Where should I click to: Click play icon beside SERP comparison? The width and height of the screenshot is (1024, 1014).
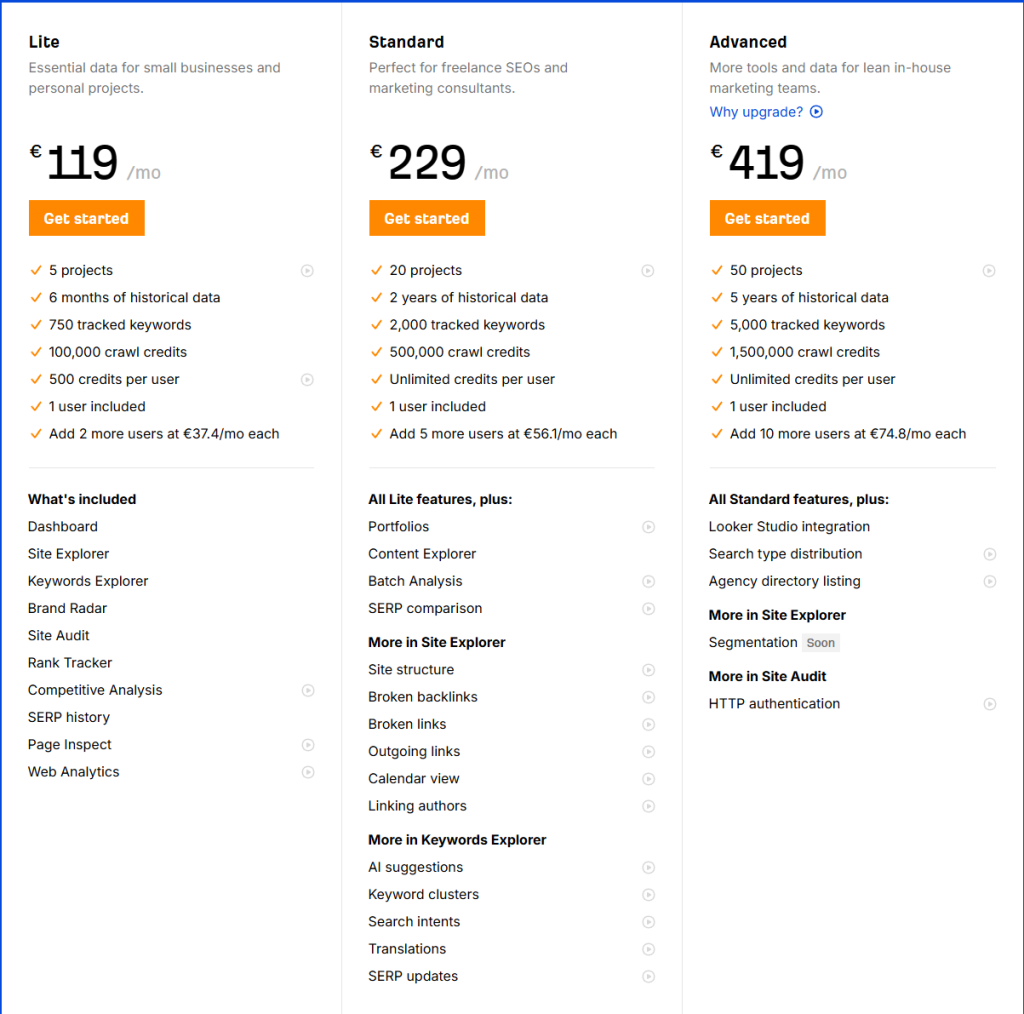coord(648,609)
